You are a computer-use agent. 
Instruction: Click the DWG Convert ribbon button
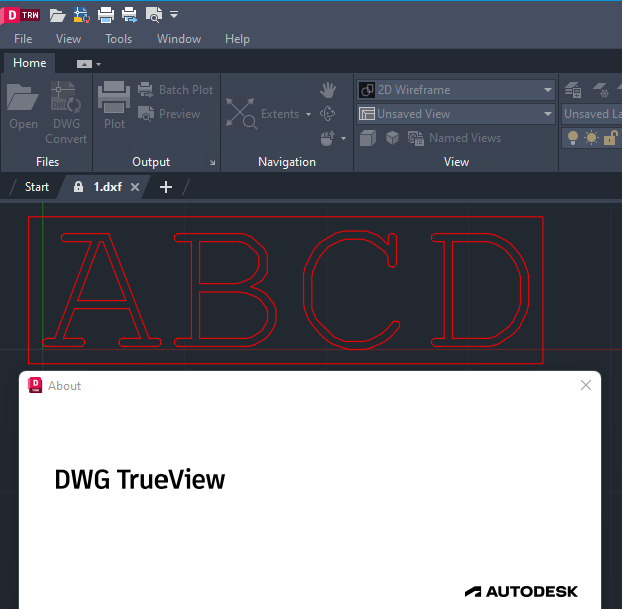point(66,113)
